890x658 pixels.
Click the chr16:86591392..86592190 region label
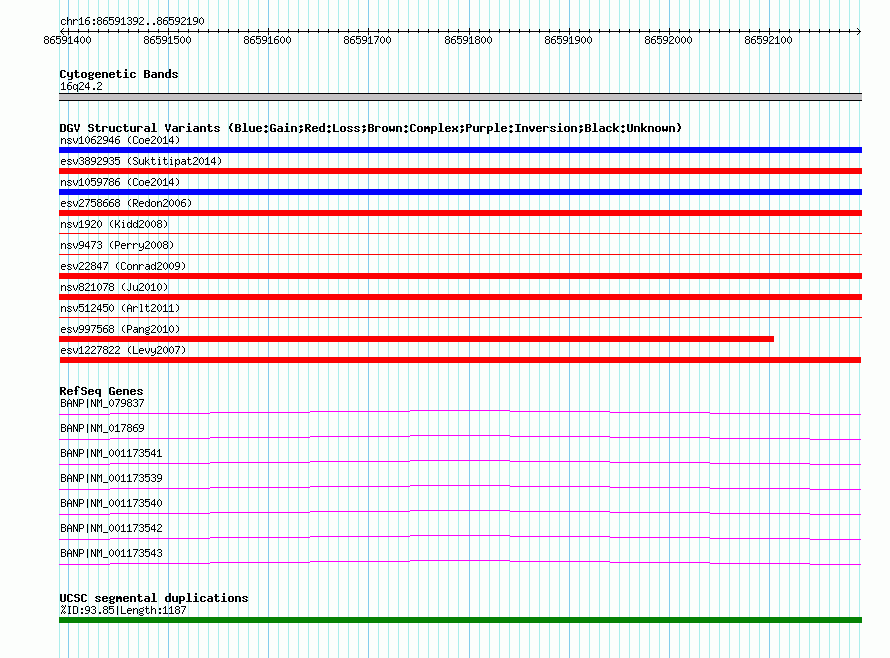pos(132,21)
